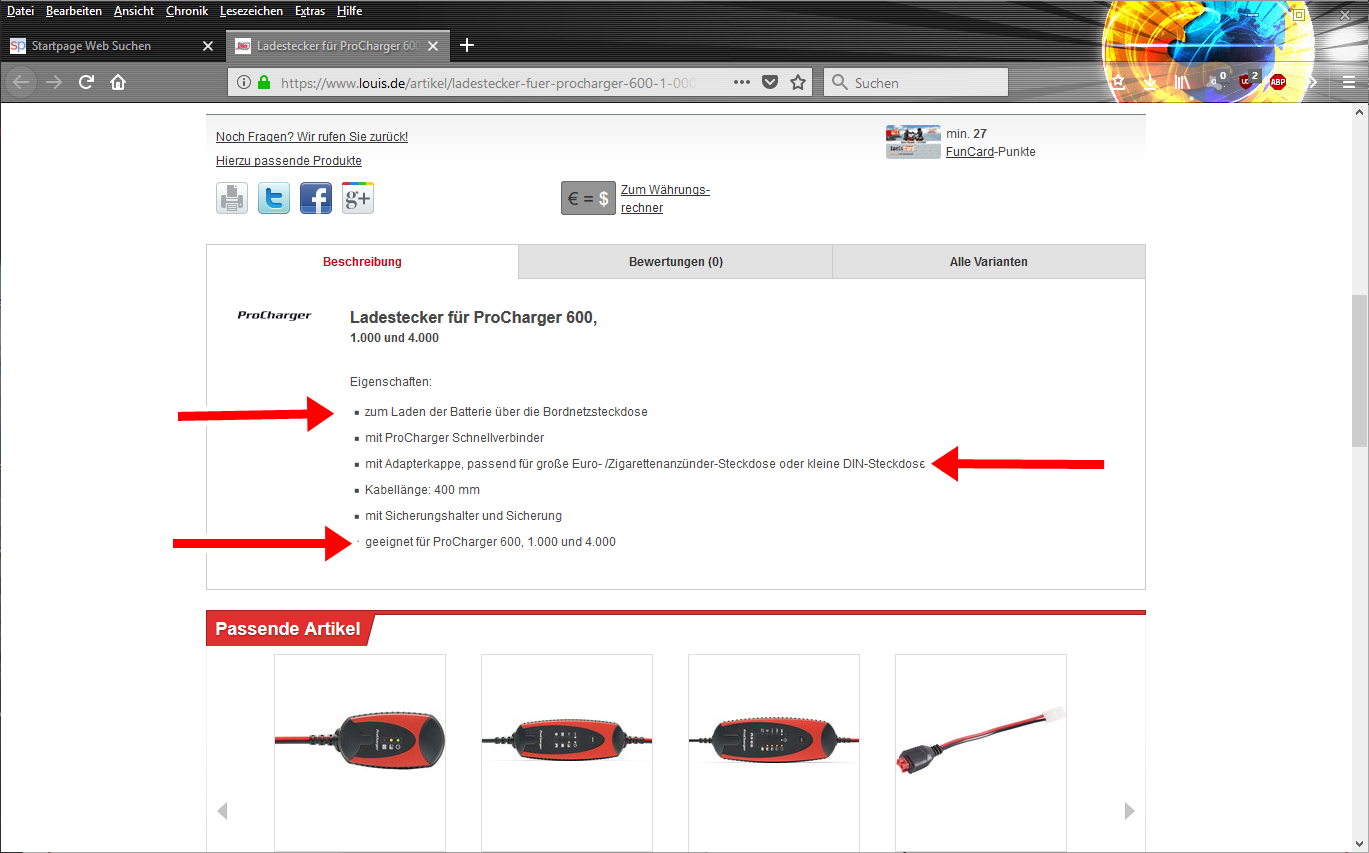Open page actions three-dots menu

[742, 82]
